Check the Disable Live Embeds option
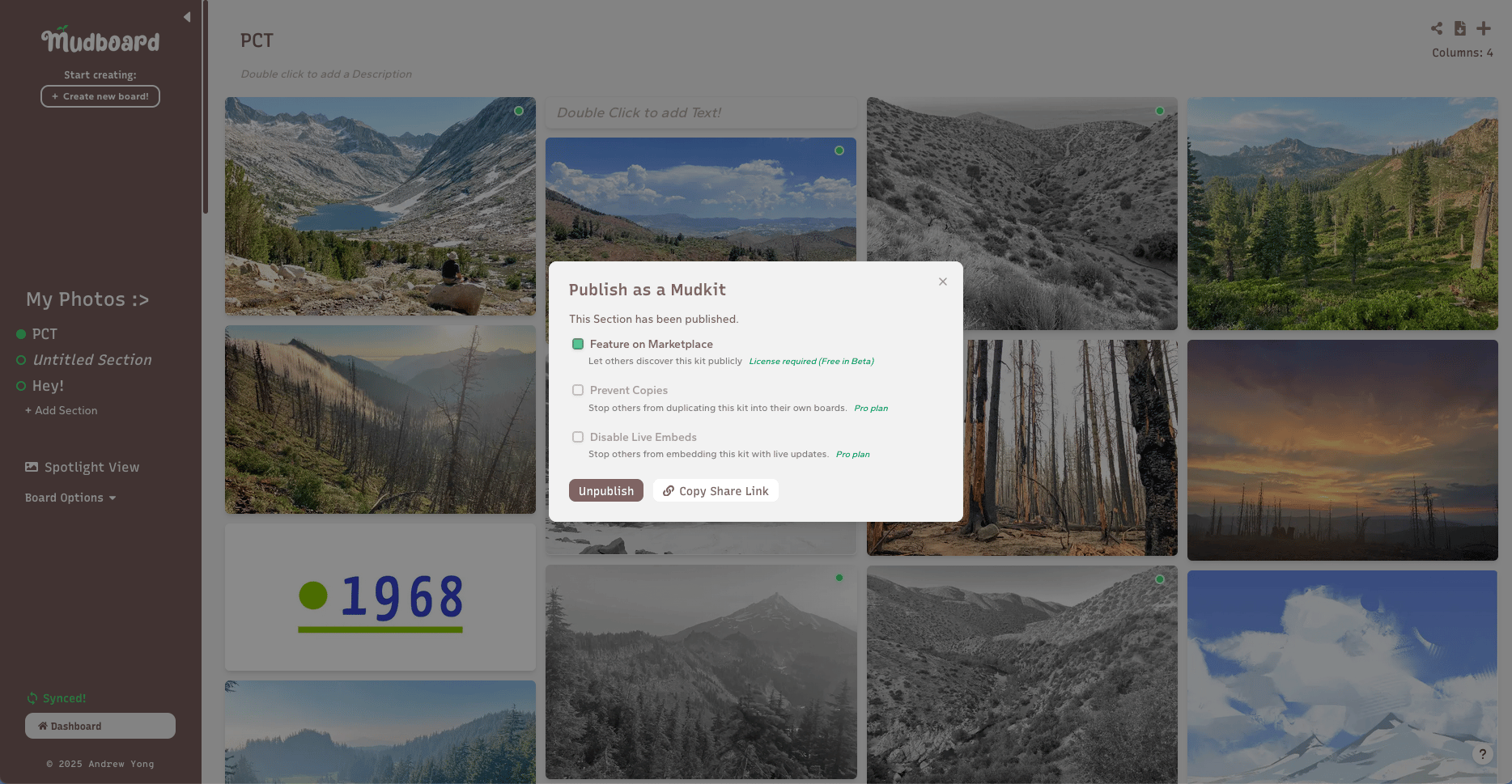 click(578, 437)
